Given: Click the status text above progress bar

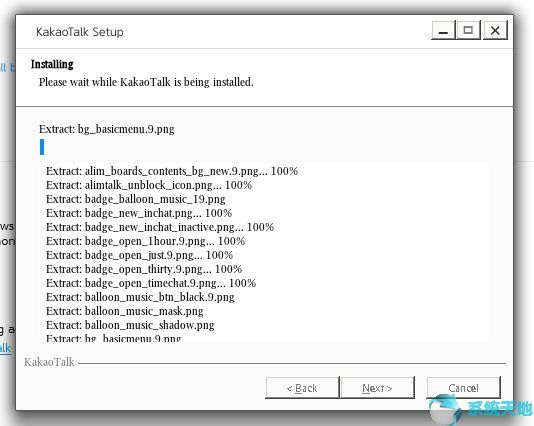Looking at the screenshot, I should [x=107, y=129].
